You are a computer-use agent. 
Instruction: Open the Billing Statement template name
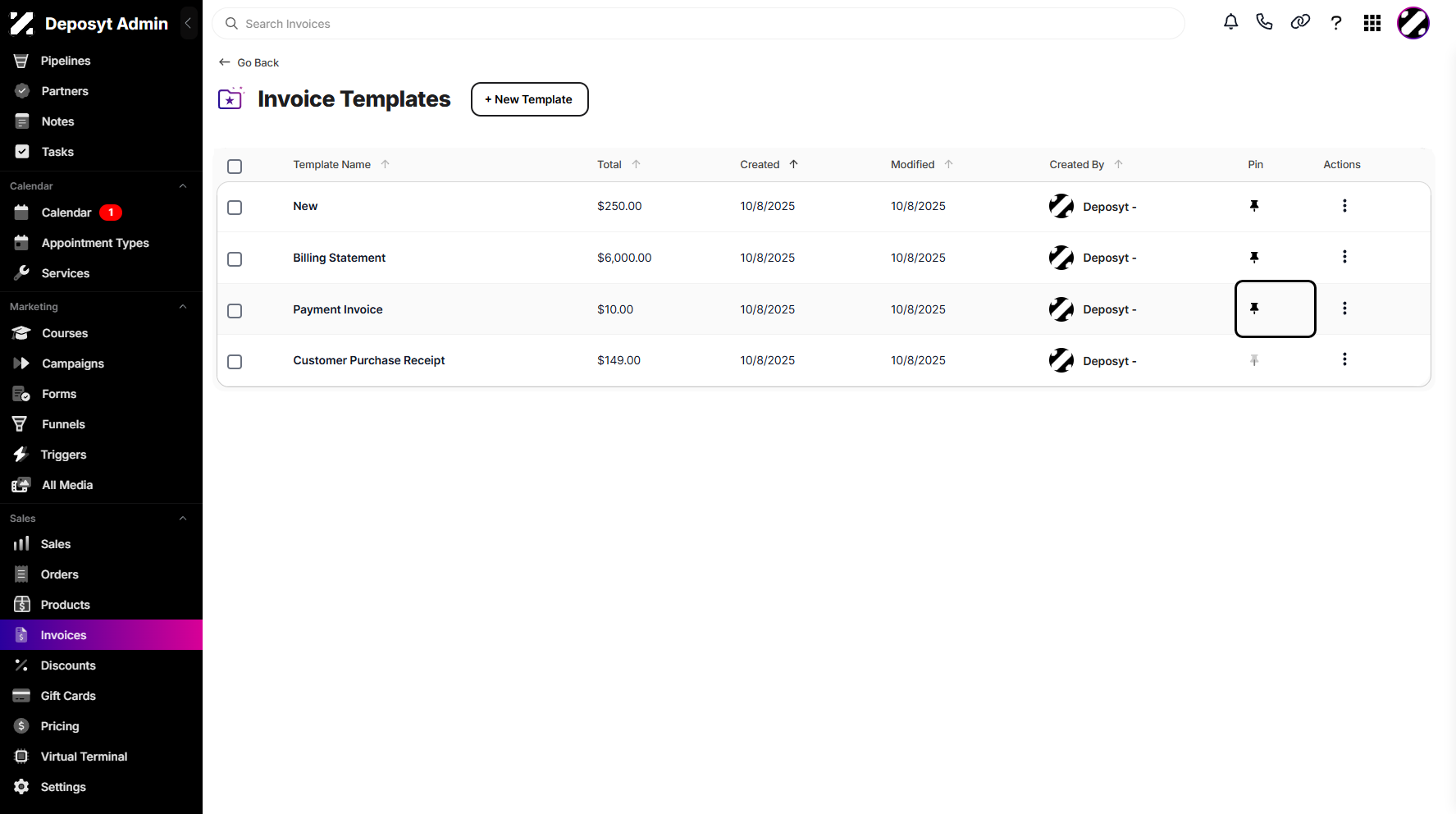pos(339,258)
